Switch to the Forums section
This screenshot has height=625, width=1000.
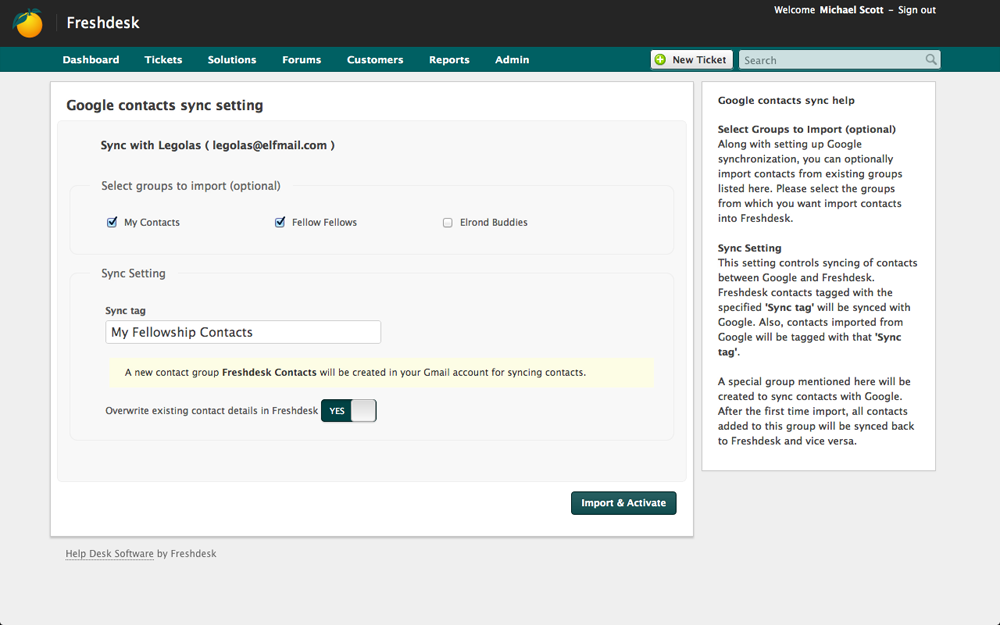point(302,59)
